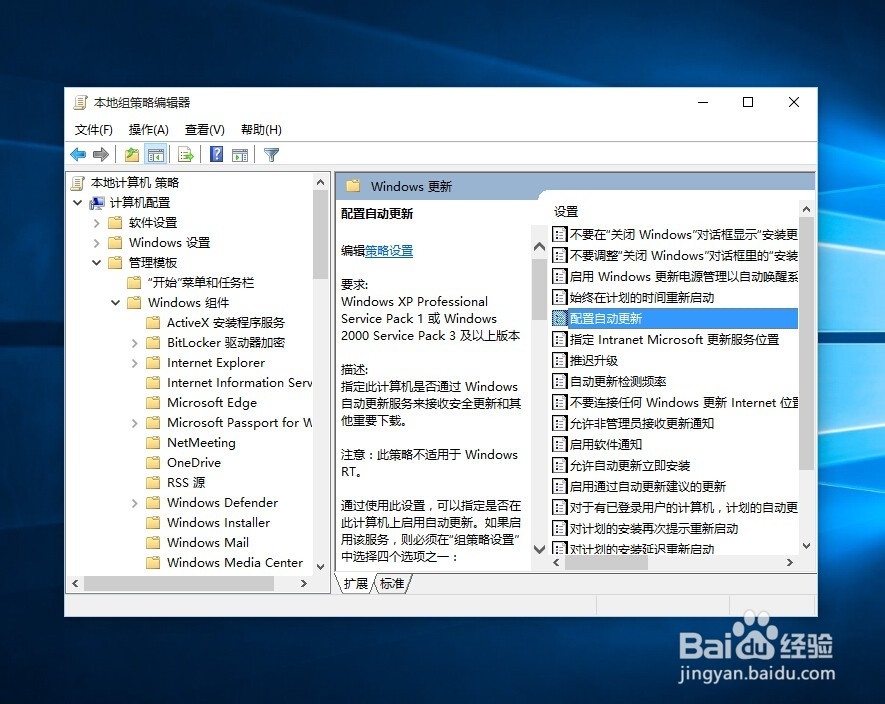Collapse the Windows 组件 node
Image resolution: width=885 pixels, height=704 pixels.
pos(116,303)
